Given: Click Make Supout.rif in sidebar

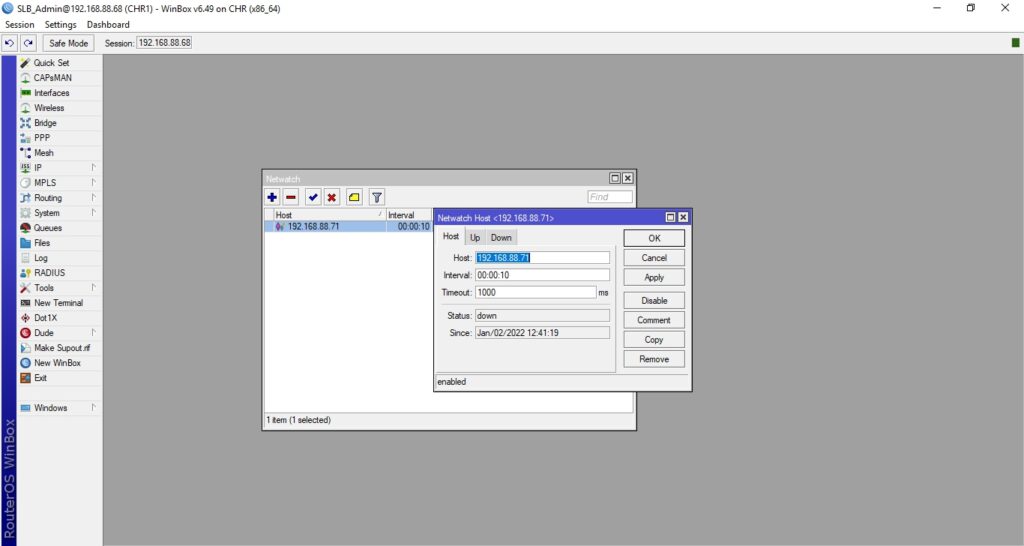Looking at the screenshot, I should (x=62, y=348).
